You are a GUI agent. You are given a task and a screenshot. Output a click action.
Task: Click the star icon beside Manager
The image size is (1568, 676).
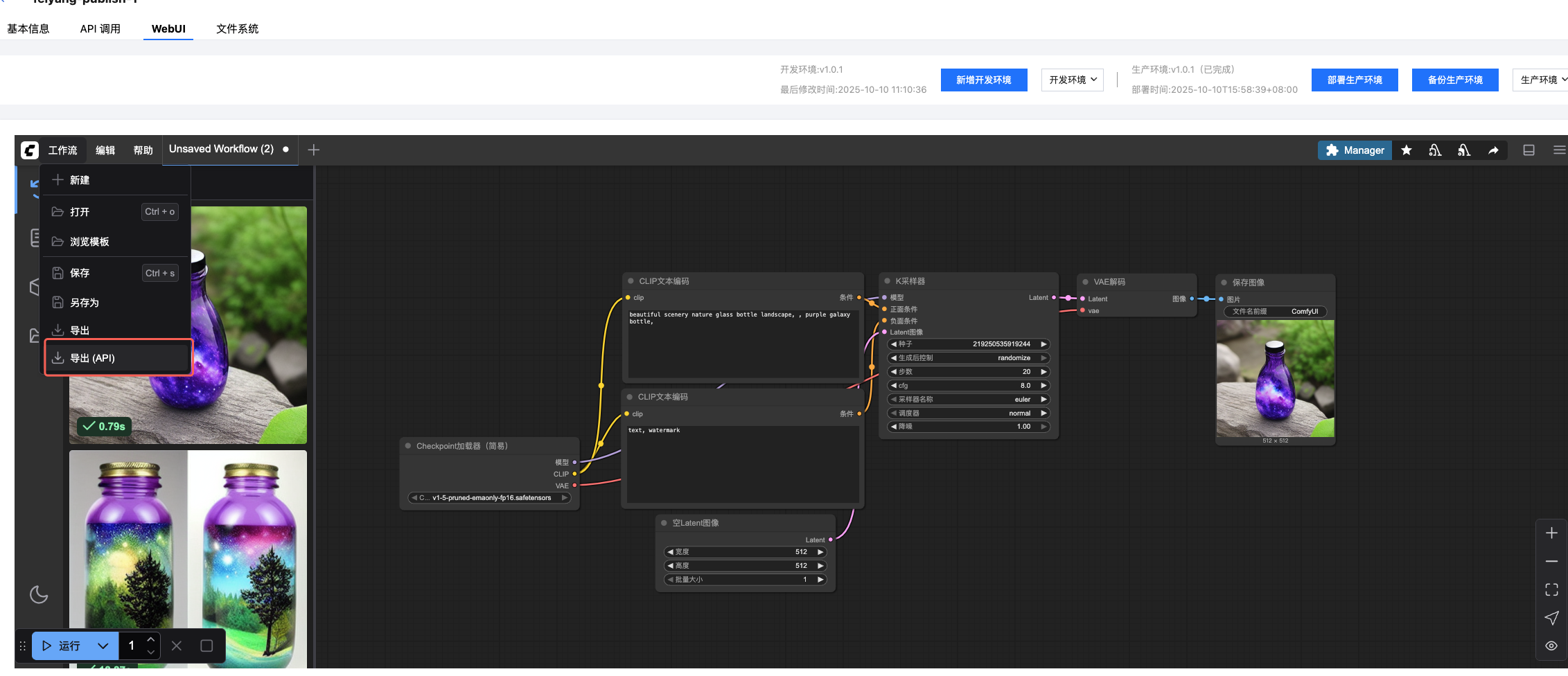(1406, 150)
